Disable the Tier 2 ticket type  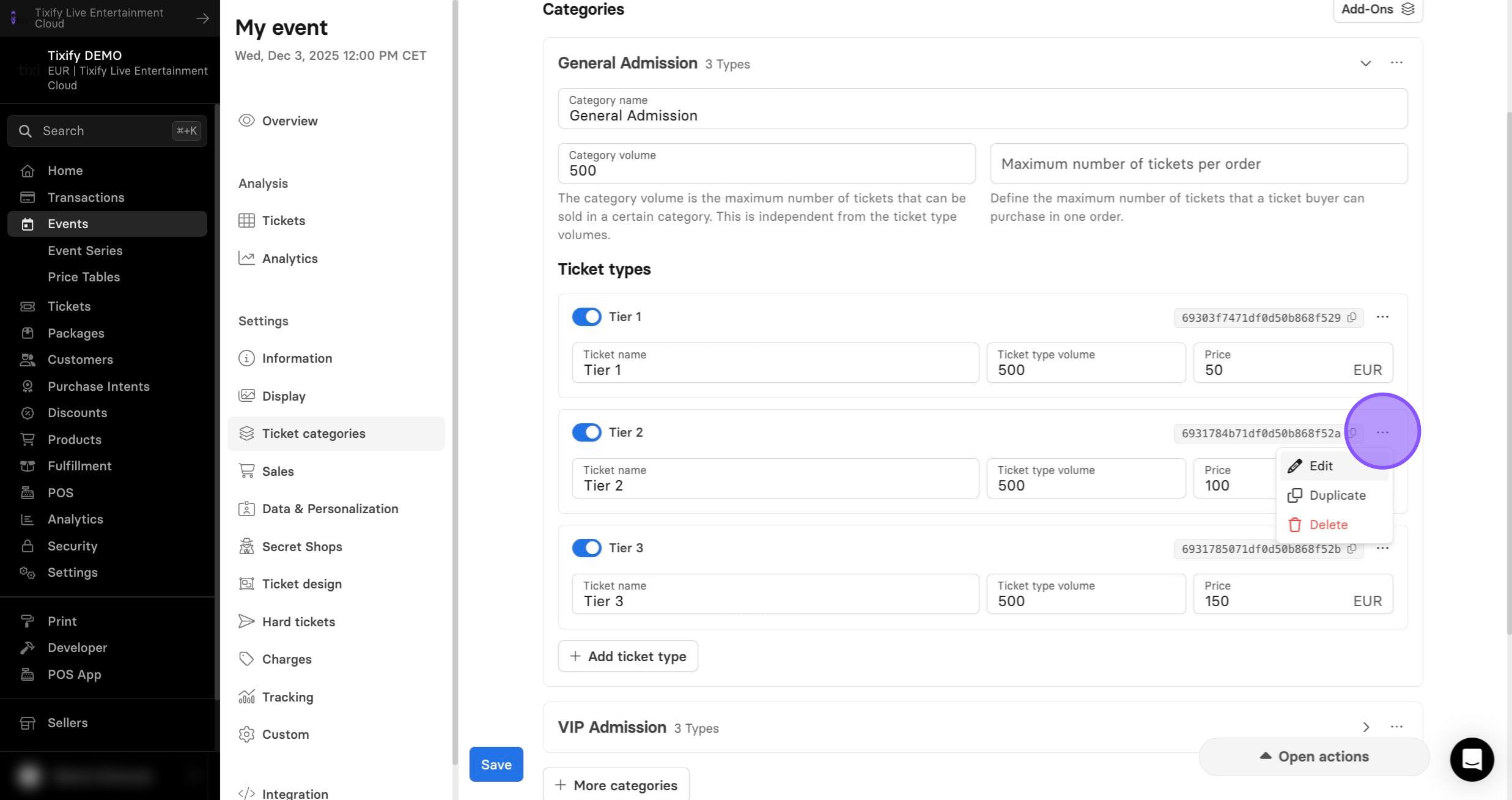pyautogui.click(x=586, y=432)
